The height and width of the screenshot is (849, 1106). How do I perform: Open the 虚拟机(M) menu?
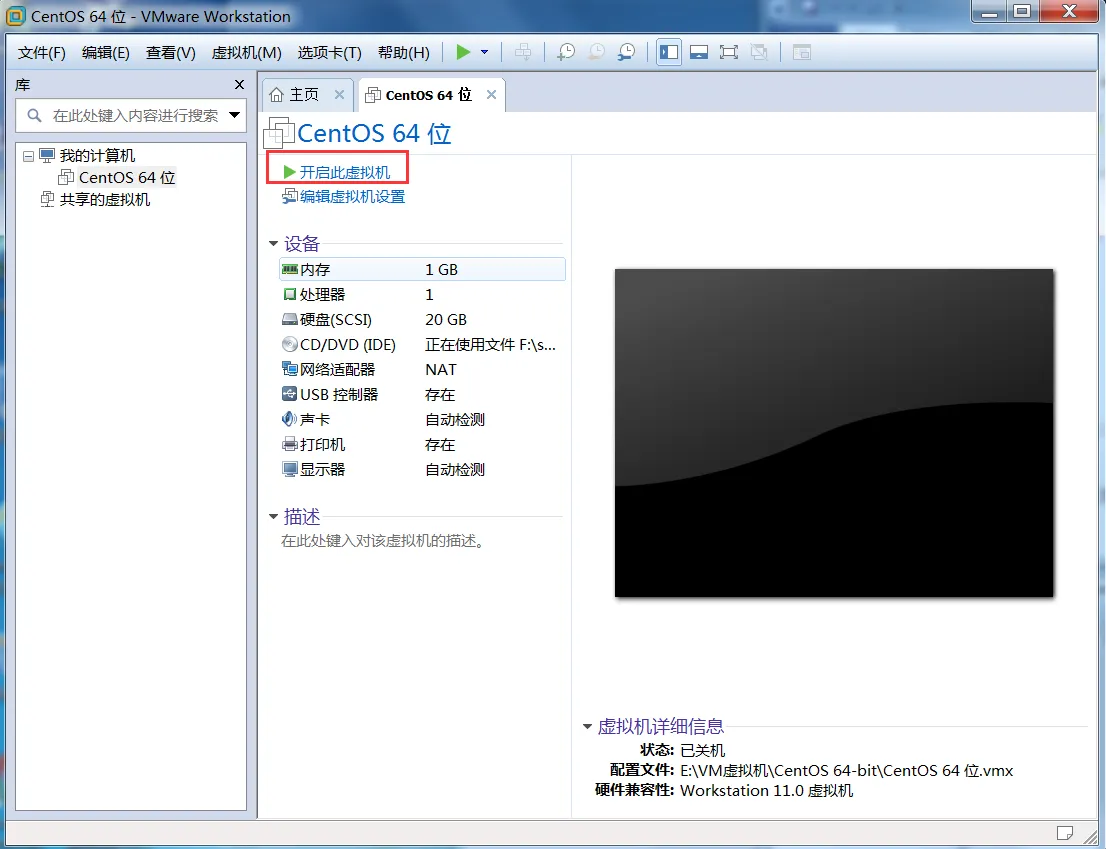click(x=246, y=53)
